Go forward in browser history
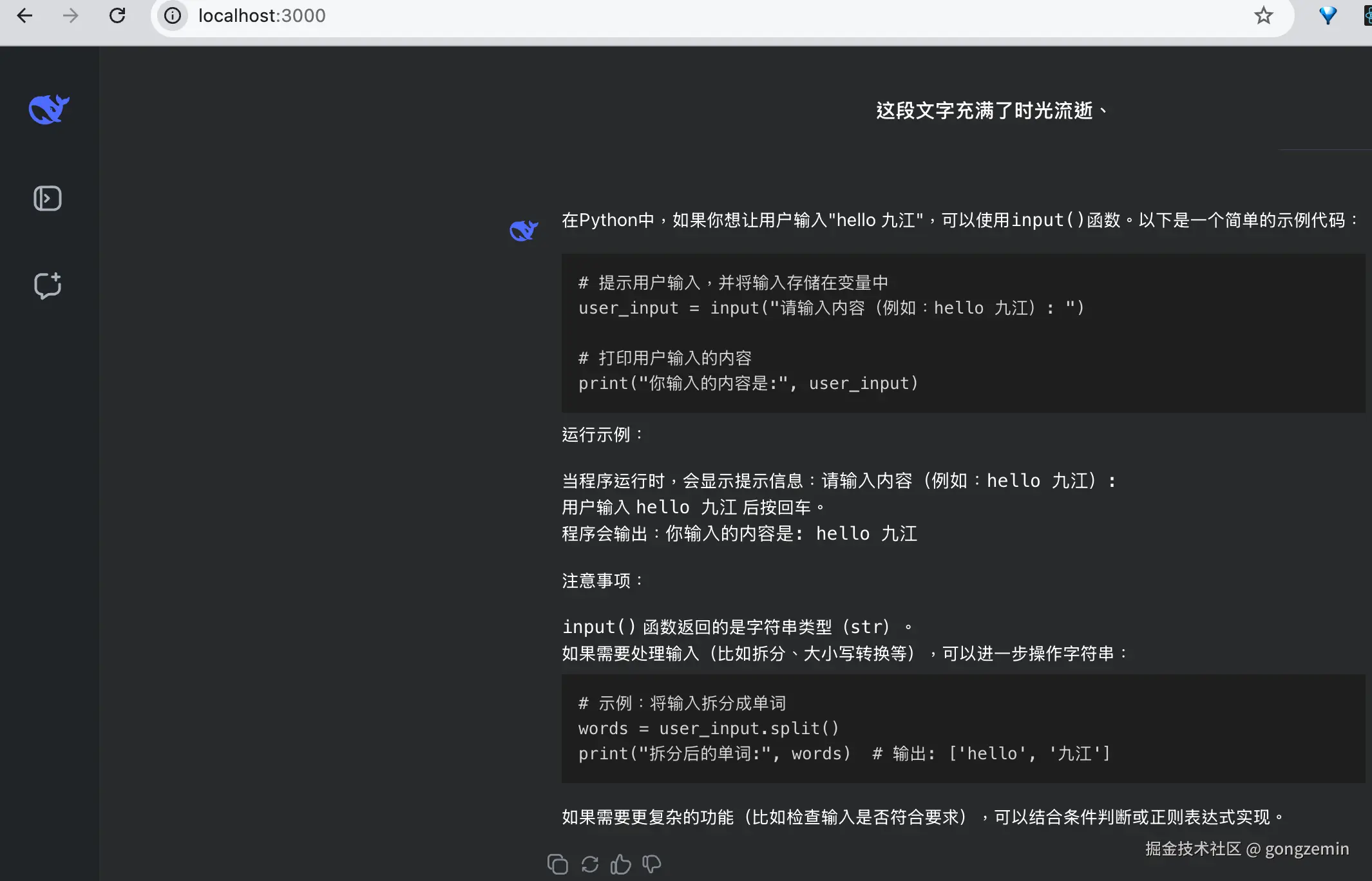 pyautogui.click(x=71, y=15)
